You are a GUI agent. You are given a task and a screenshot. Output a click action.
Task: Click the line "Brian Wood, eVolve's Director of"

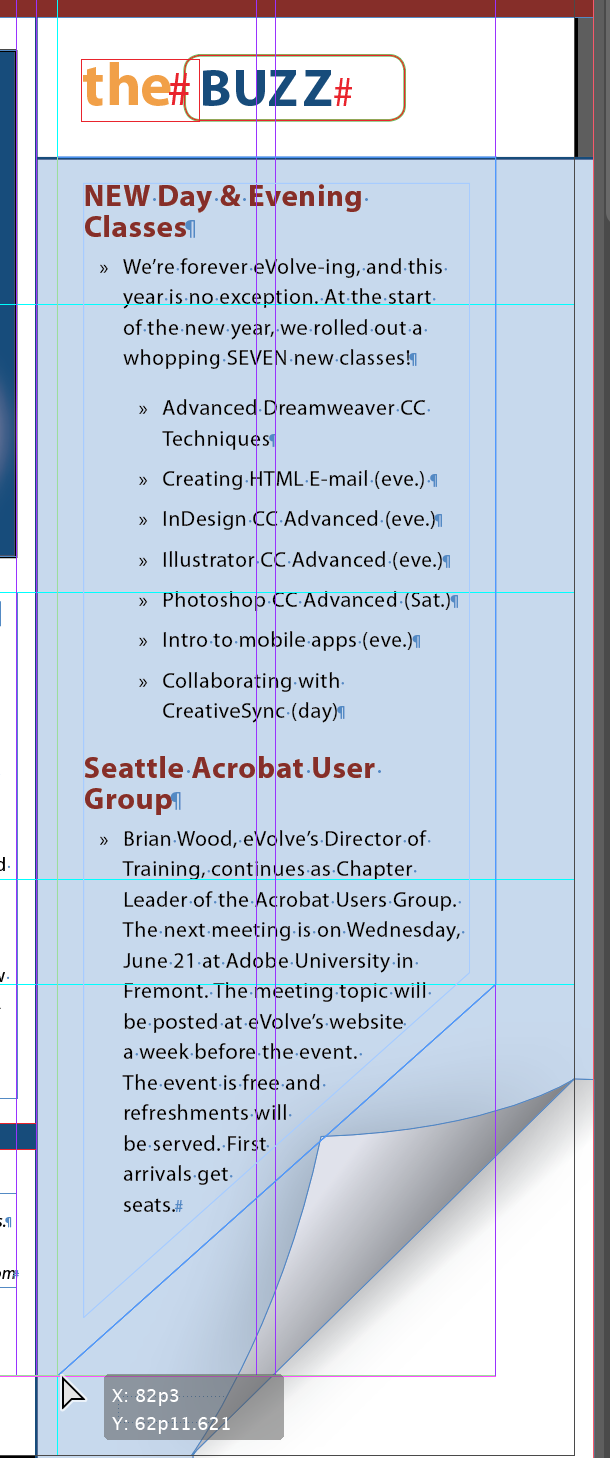click(274, 839)
